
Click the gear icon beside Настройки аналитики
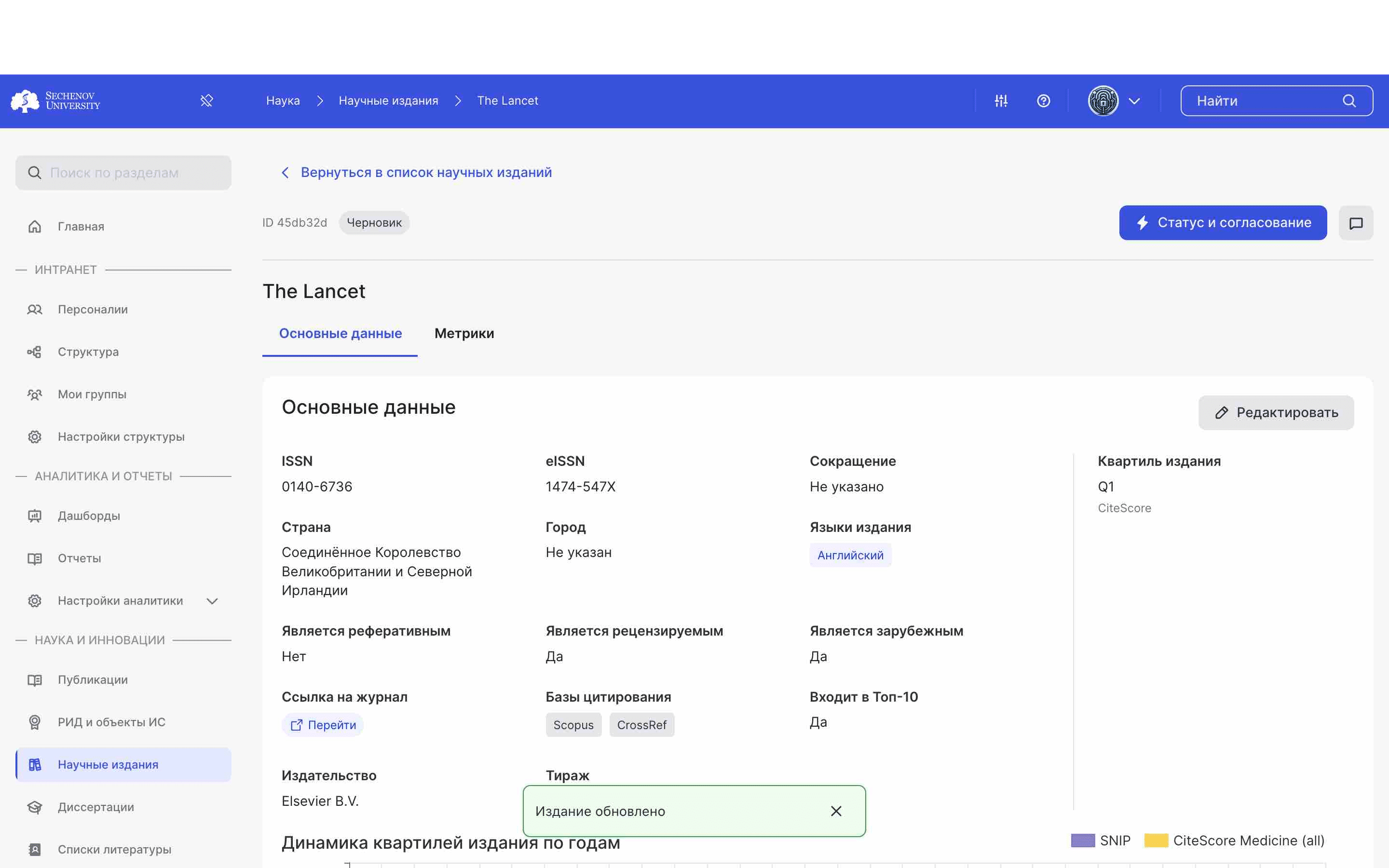35,600
